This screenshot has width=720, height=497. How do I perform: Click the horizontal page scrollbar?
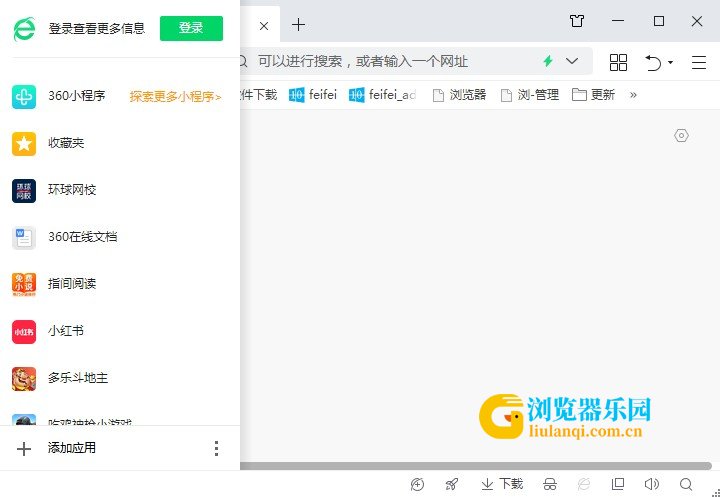(x=476, y=466)
